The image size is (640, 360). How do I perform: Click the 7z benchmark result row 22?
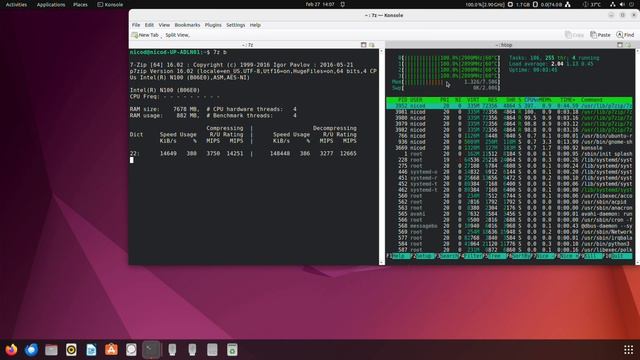[x=243, y=153]
